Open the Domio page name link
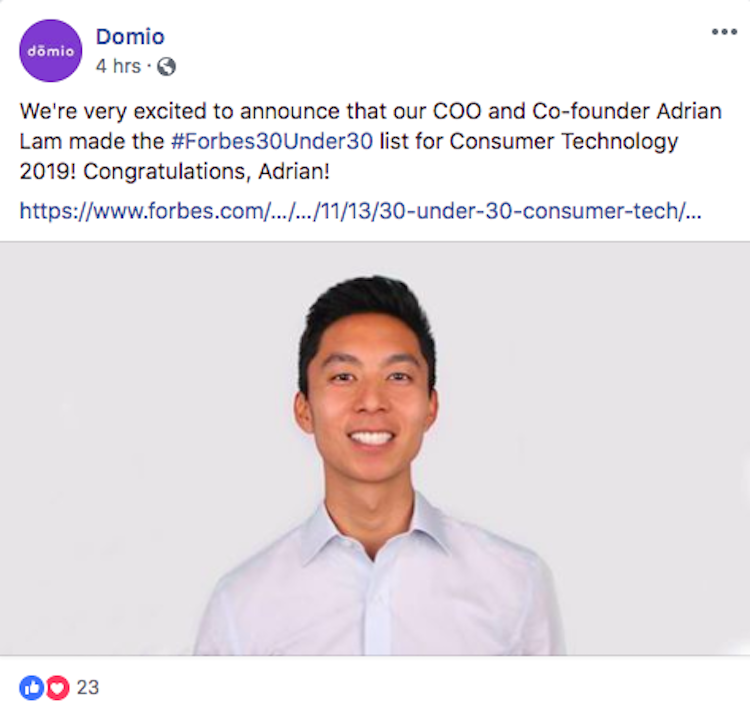This screenshot has width=750, height=718. point(130,37)
